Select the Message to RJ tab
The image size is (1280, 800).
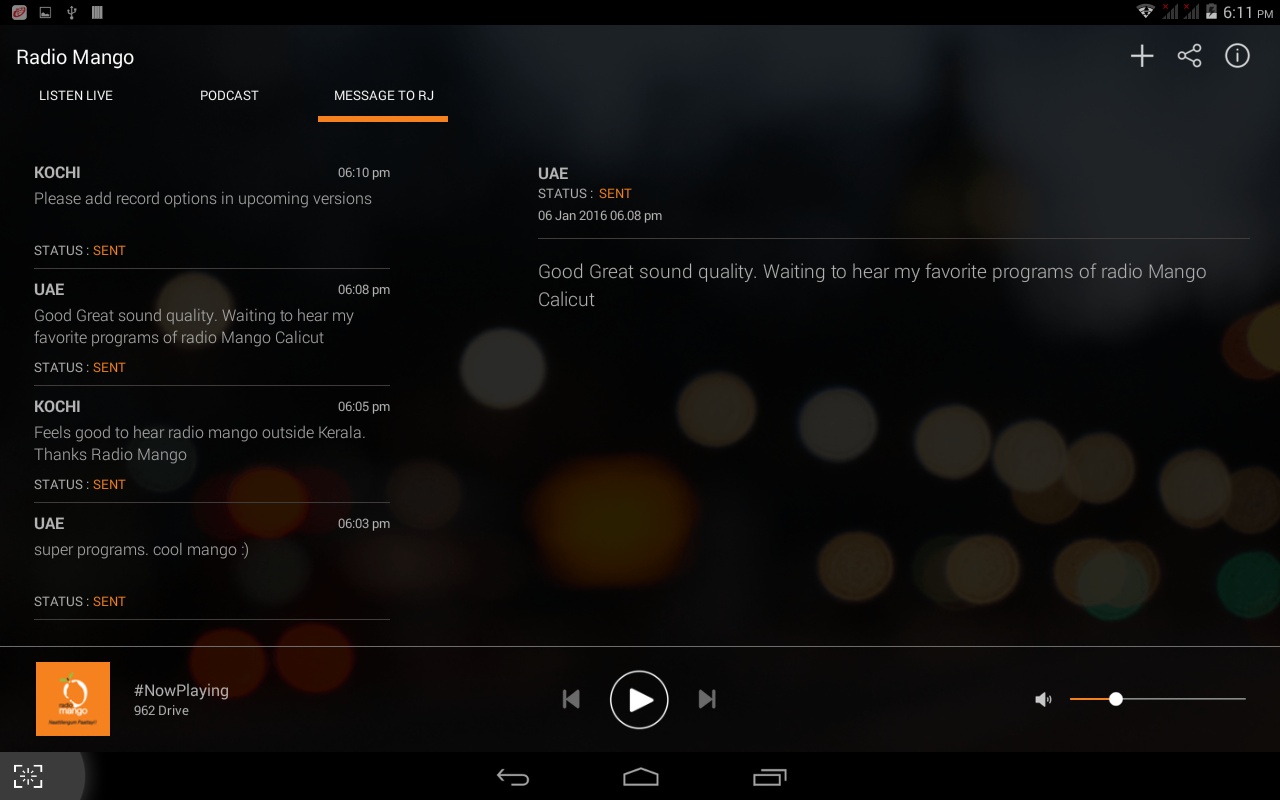click(383, 96)
